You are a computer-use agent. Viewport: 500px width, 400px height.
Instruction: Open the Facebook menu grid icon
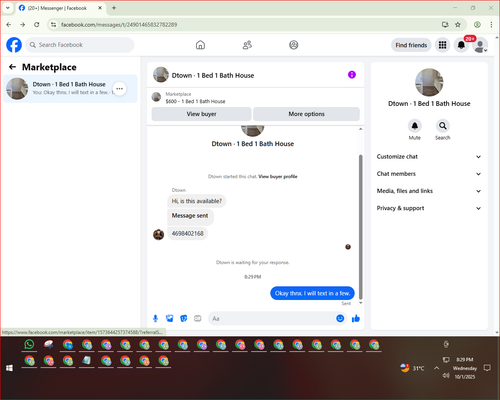click(x=442, y=45)
